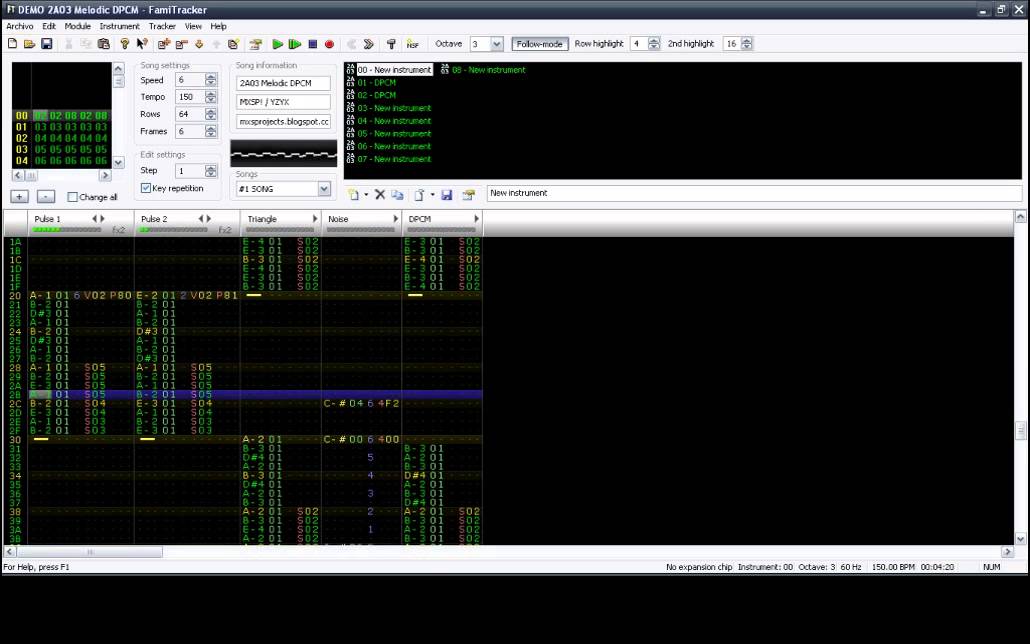Click the What's This help pointer icon
Image resolution: width=1030 pixels, height=644 pixels.
coord(141,44)
